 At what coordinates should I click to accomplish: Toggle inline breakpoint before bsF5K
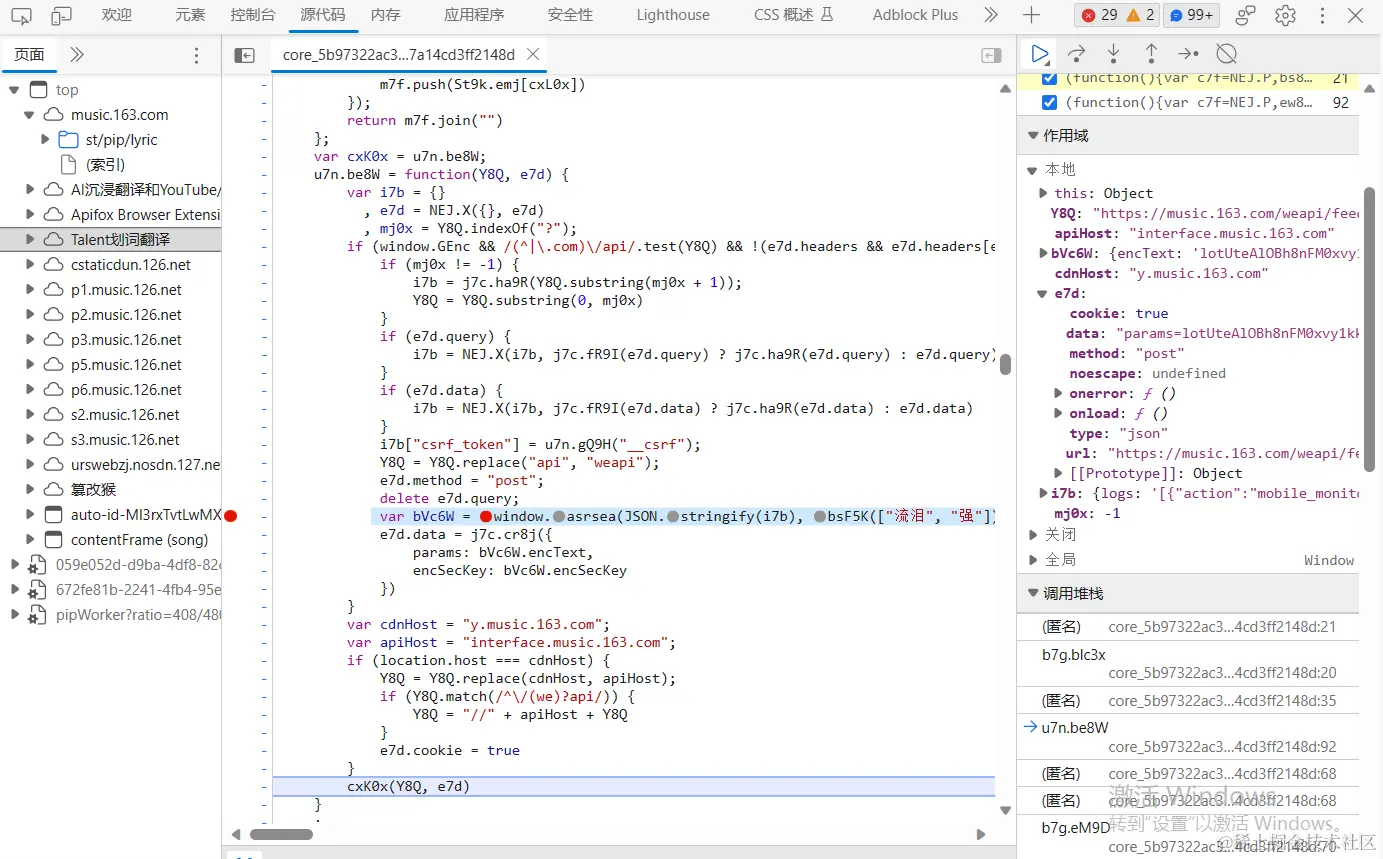pos(821,516)
